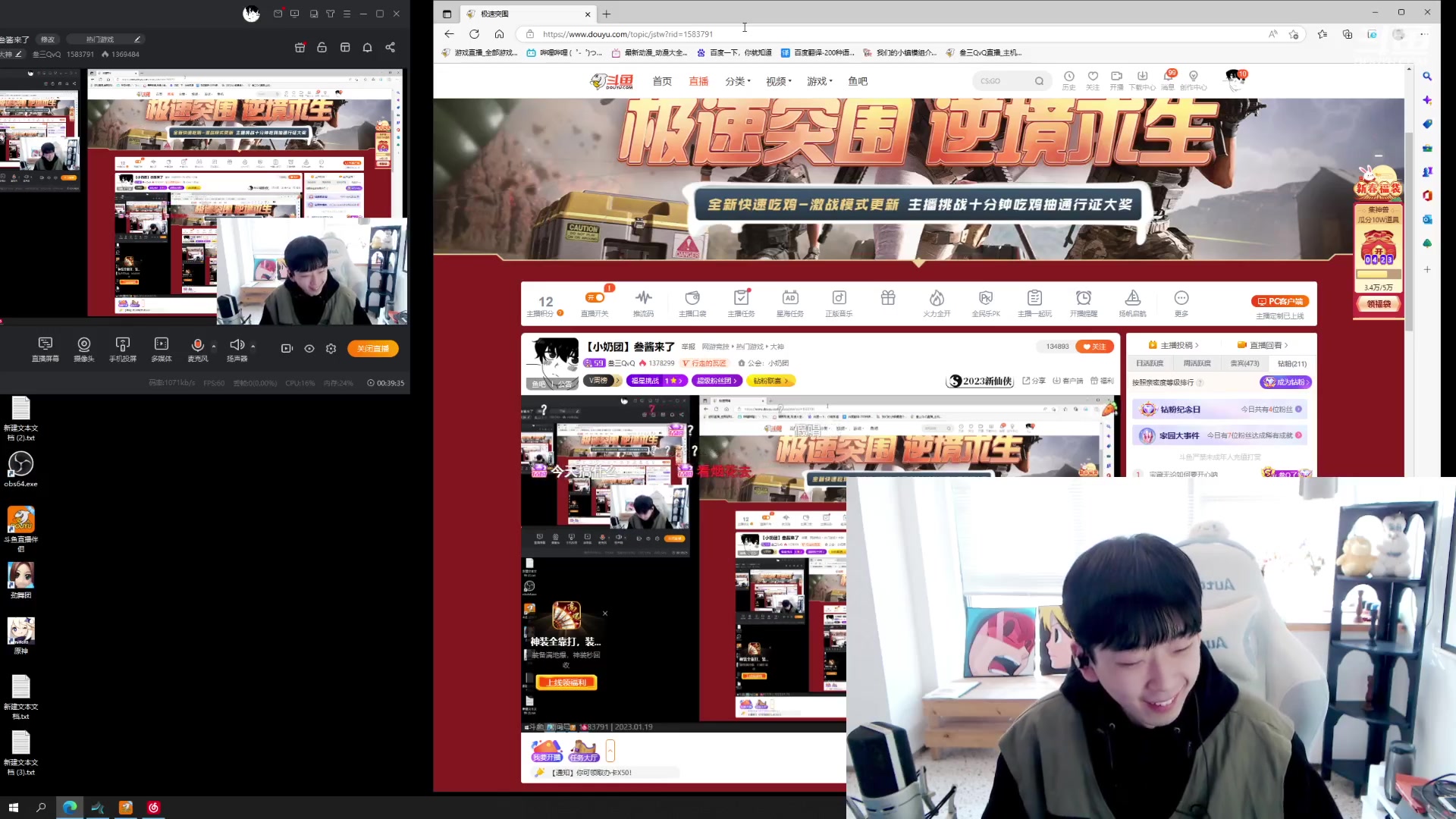Open share icon in streaming tool
Screen dimensions: 1456x819
[x=391, y=47]
